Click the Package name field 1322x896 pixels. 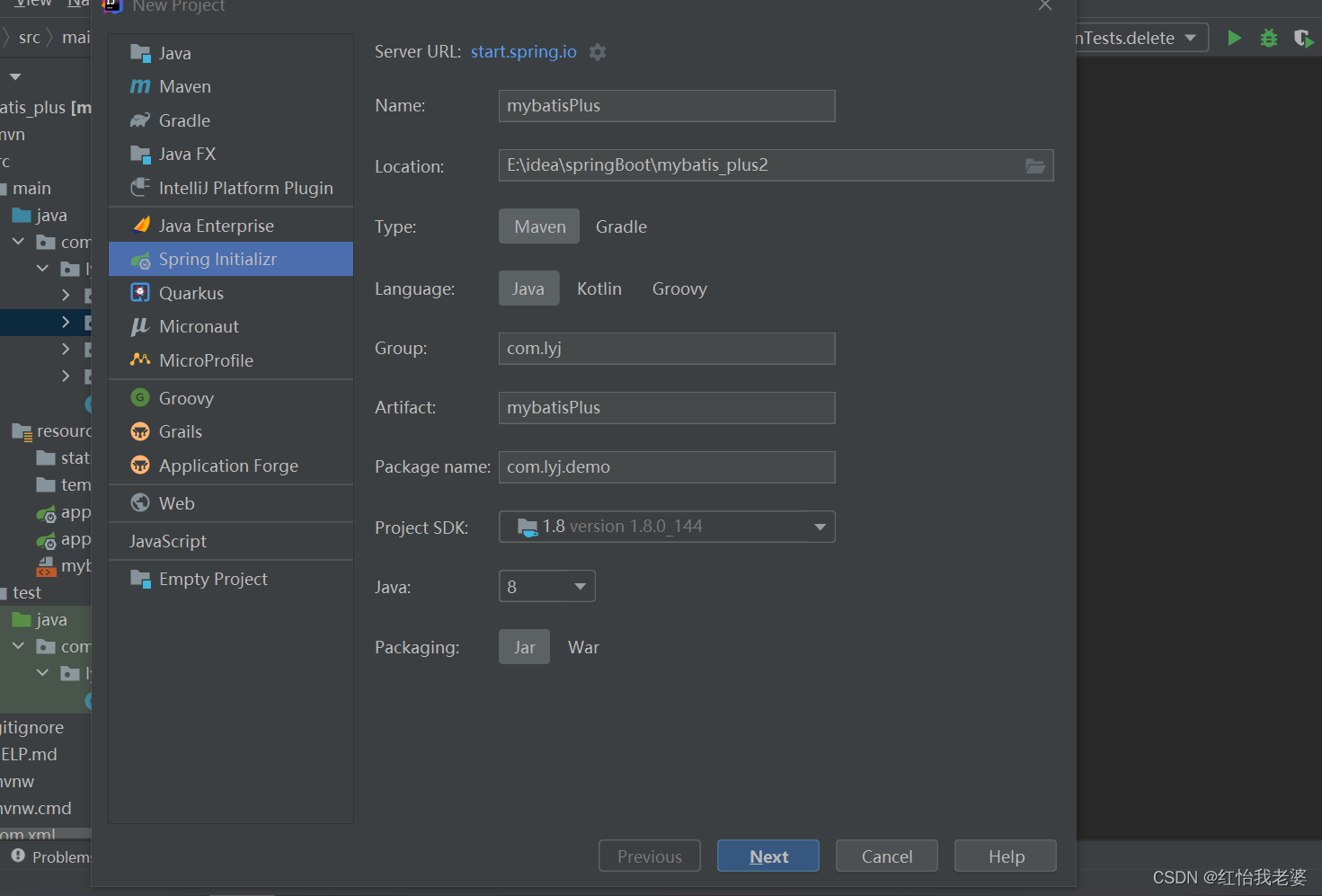[667, 467]
